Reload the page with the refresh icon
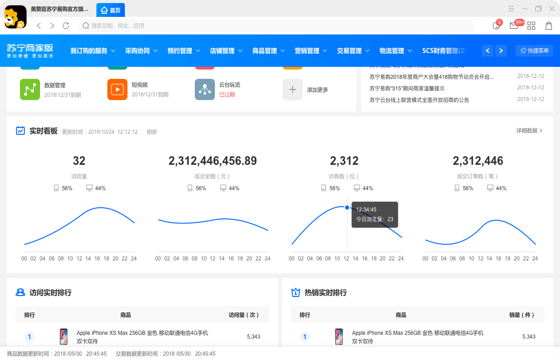This screenshot has width=560, height=361. [66, 26]
